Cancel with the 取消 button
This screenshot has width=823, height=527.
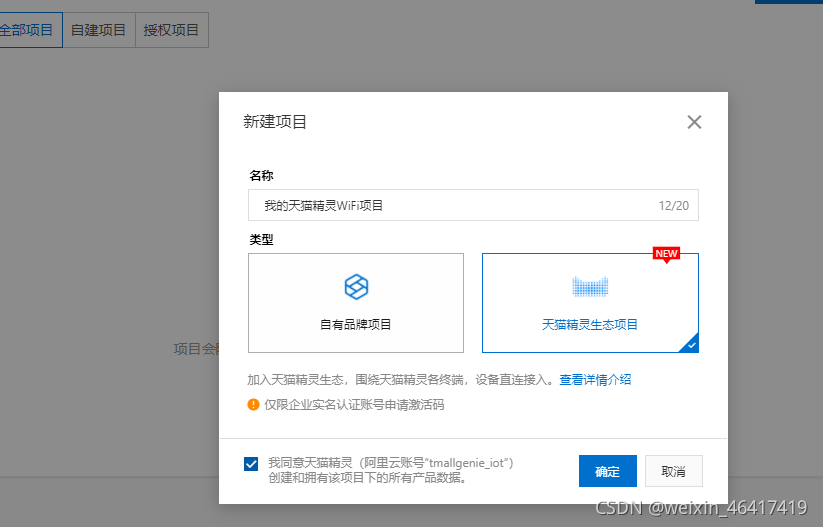pyautogui.click(x=673, y=471)
